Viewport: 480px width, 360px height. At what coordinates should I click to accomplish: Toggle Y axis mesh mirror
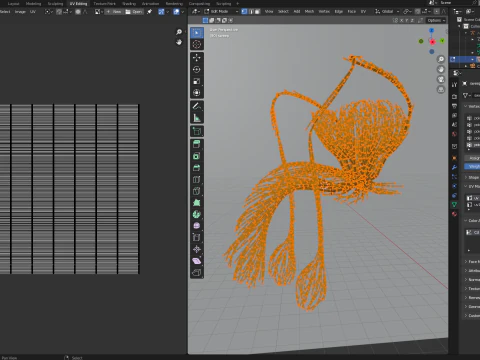[407, 21]
